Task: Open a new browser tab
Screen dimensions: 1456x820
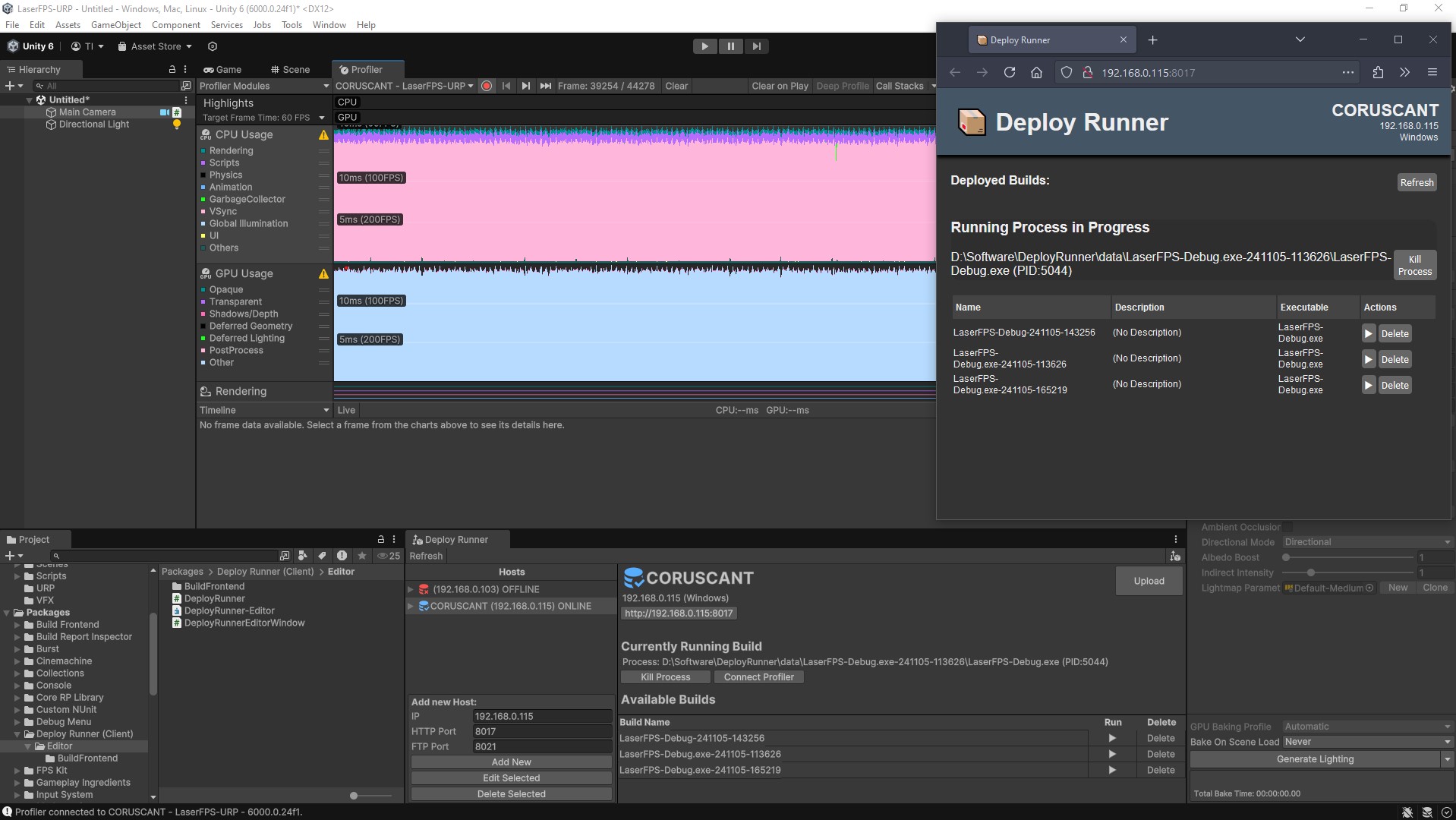Action: coord(1152,39)
